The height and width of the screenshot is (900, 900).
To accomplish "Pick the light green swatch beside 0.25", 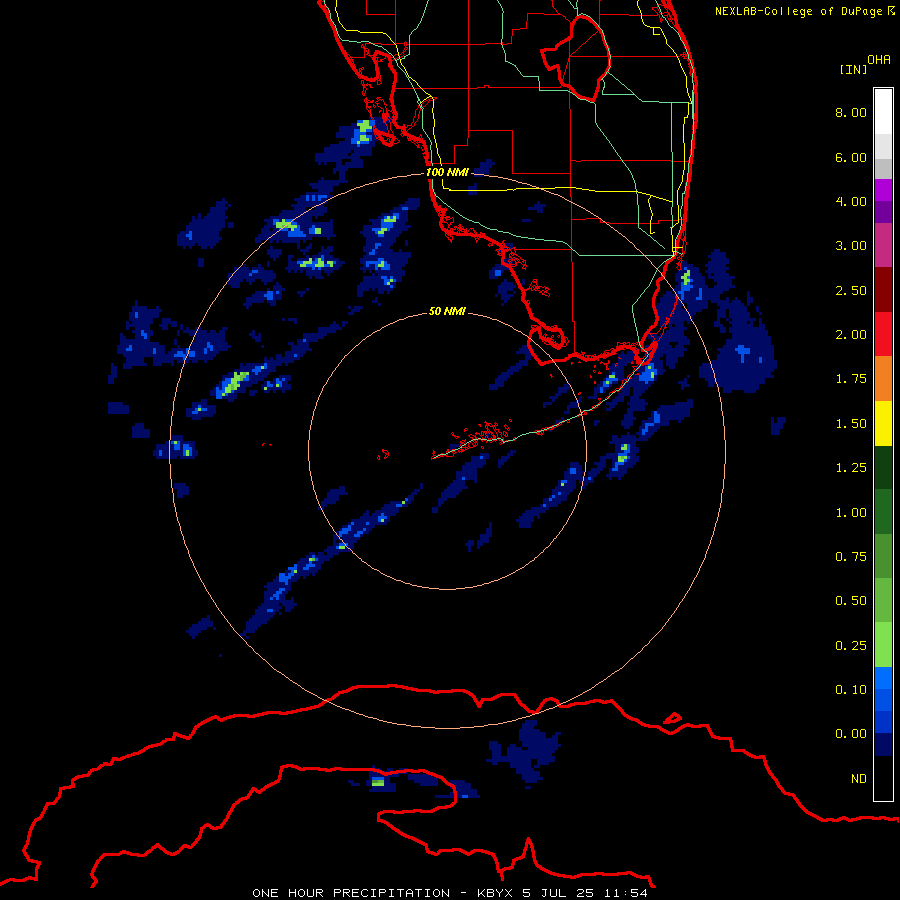I will click(883, 645).
